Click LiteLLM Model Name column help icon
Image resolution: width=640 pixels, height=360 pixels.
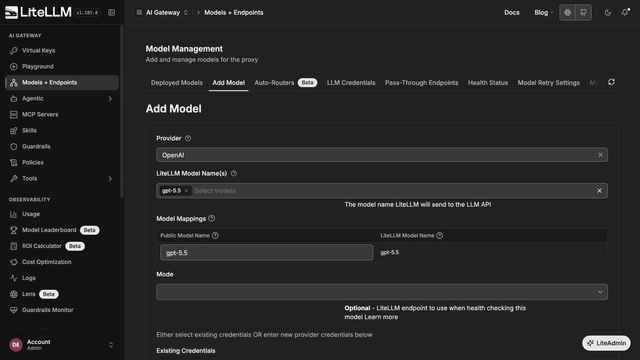pyautogui.click(x=440, y=236)
